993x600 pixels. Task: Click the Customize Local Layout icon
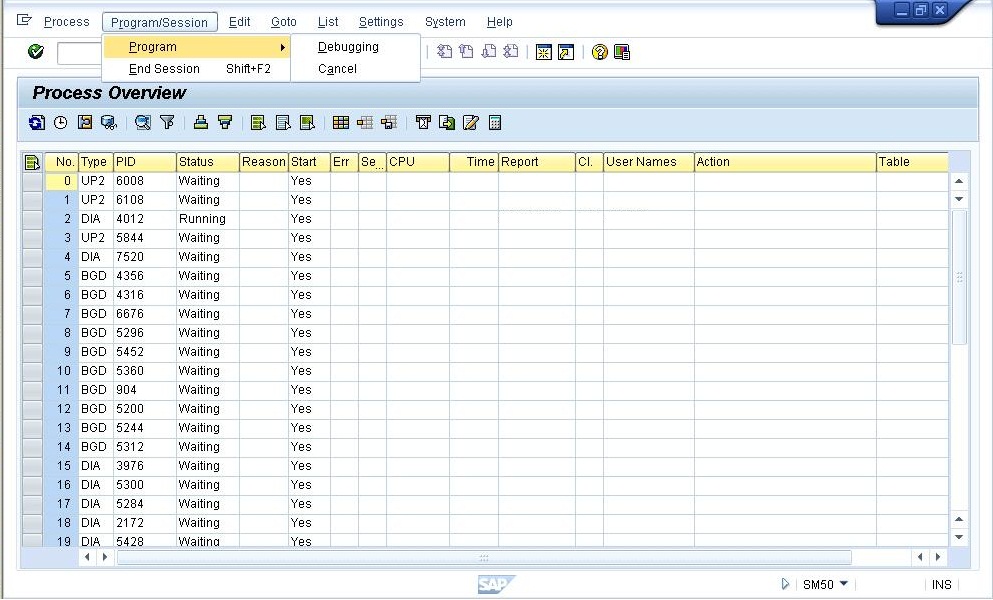click(x=620, y=53)
